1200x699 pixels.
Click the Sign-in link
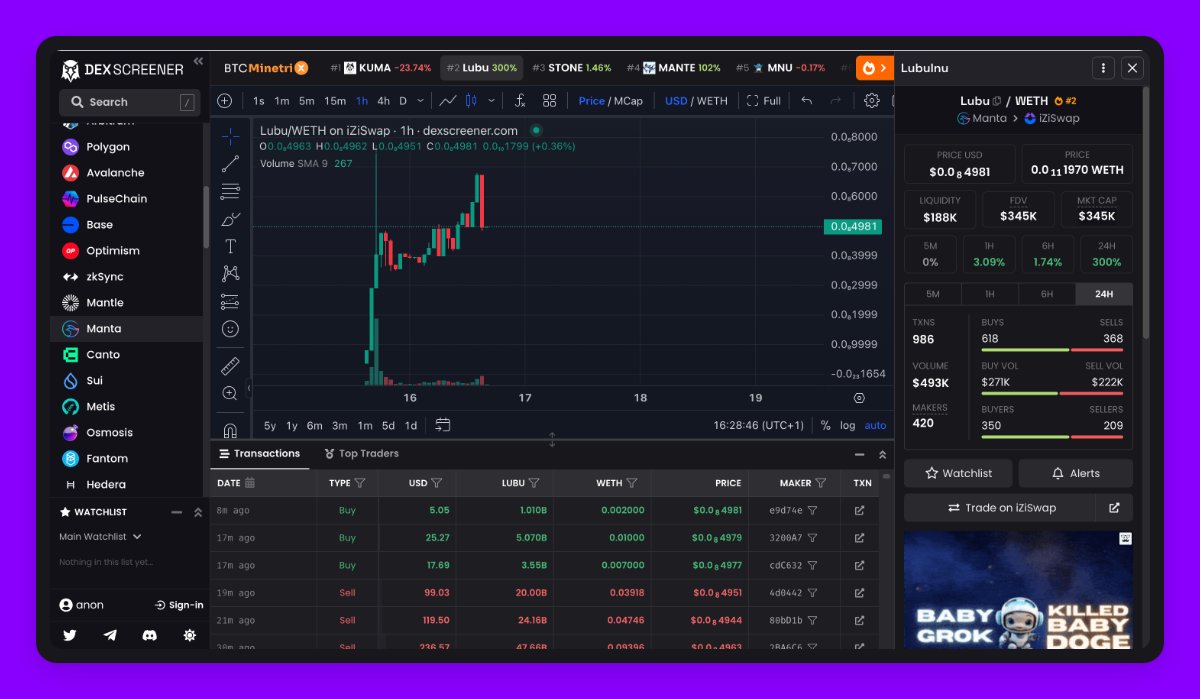[x=179, y=605]
